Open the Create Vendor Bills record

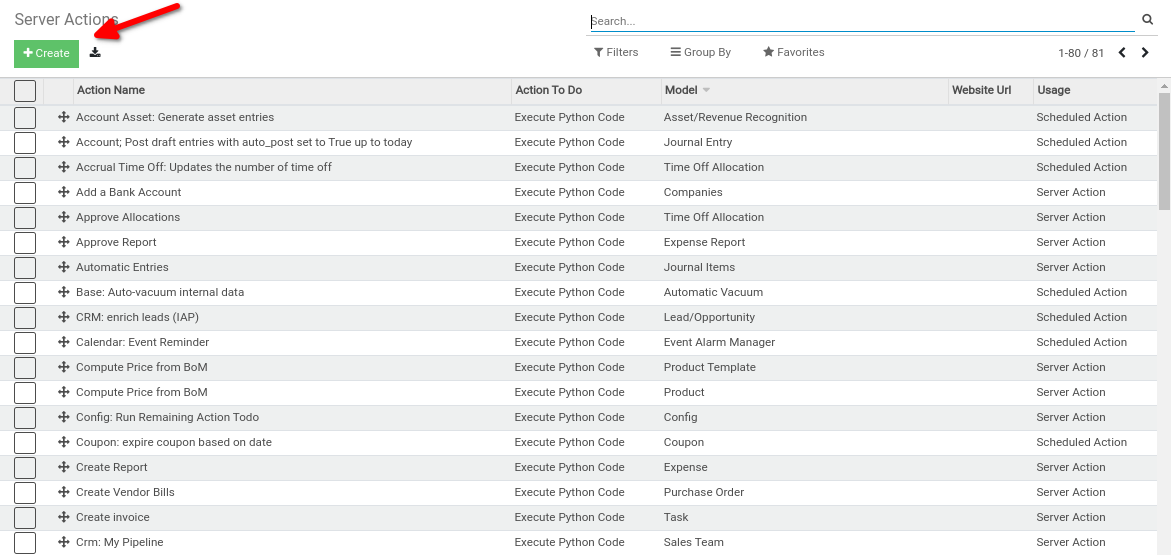tap(125, 492)
